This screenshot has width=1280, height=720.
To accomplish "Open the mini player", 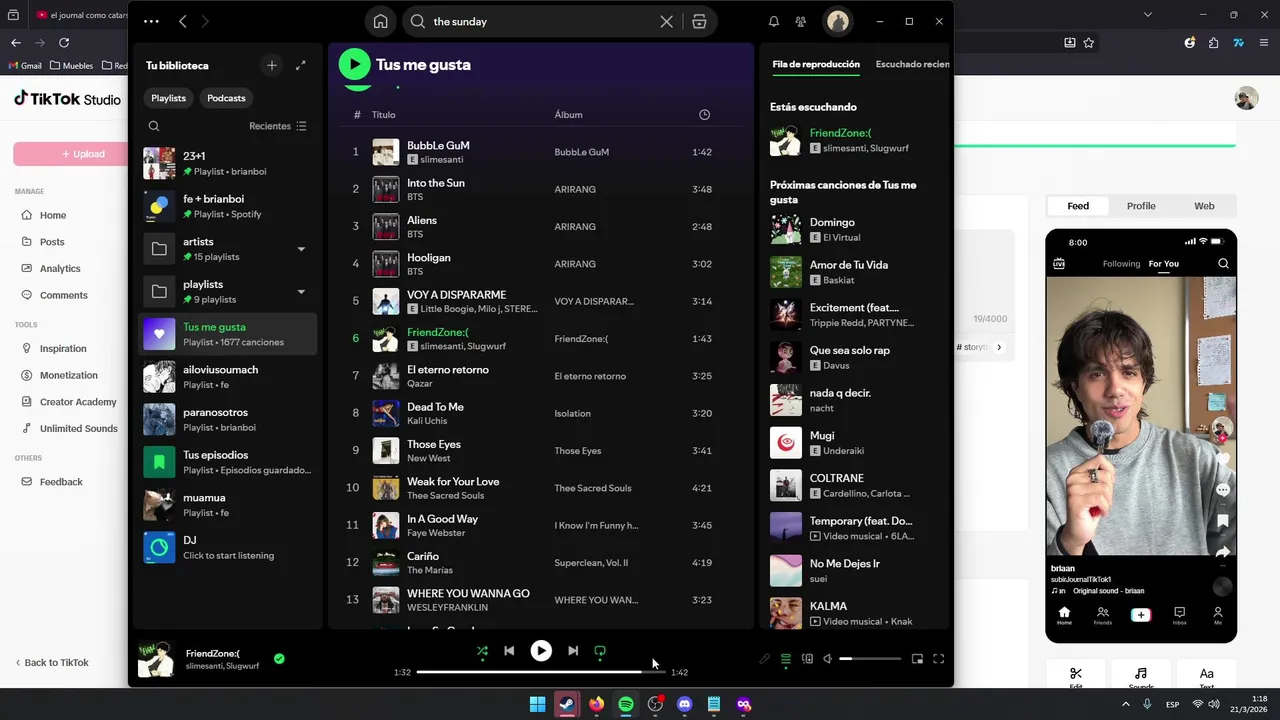I will (917, 659).
